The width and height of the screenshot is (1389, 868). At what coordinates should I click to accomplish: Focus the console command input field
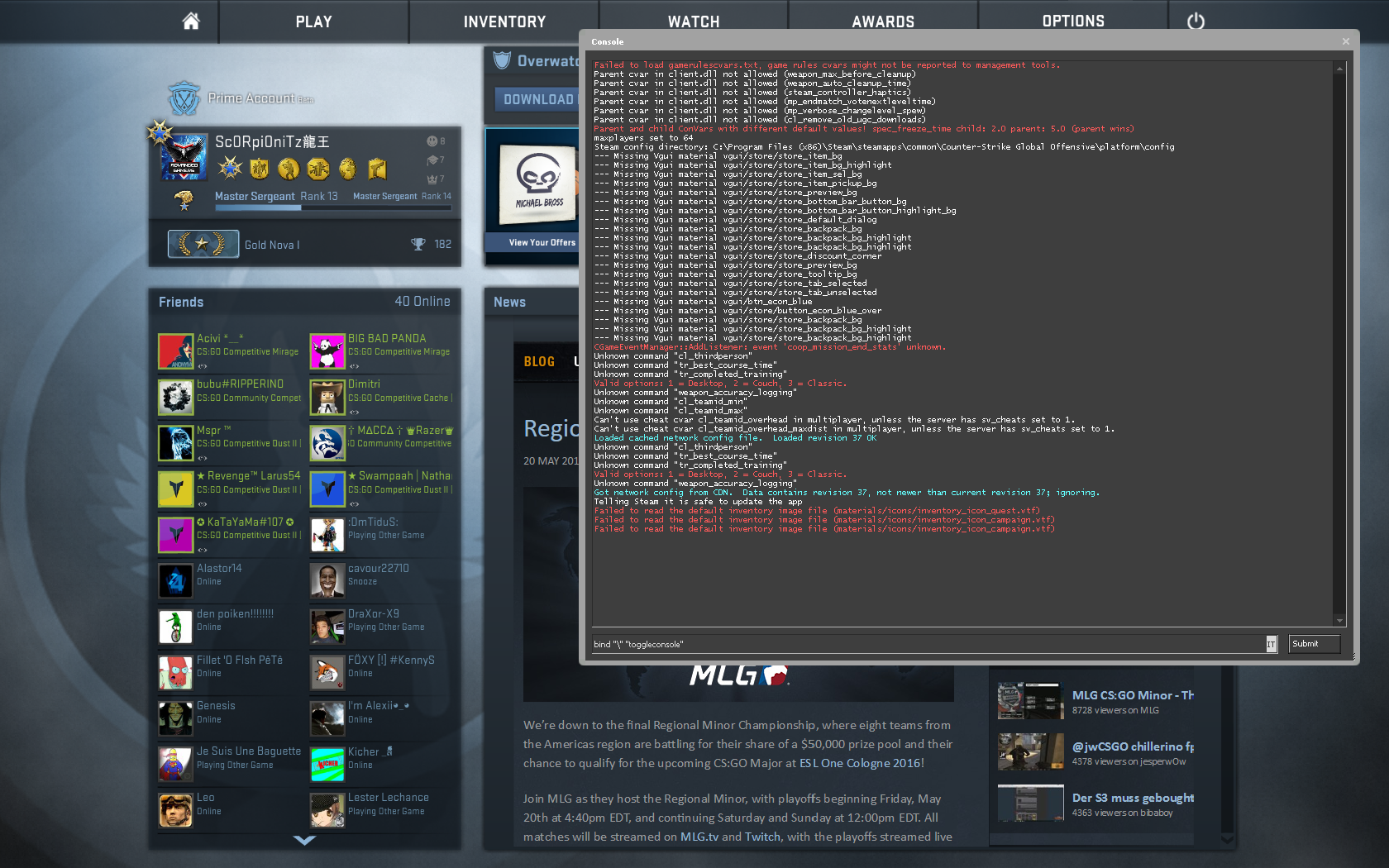tap(926, 644)
